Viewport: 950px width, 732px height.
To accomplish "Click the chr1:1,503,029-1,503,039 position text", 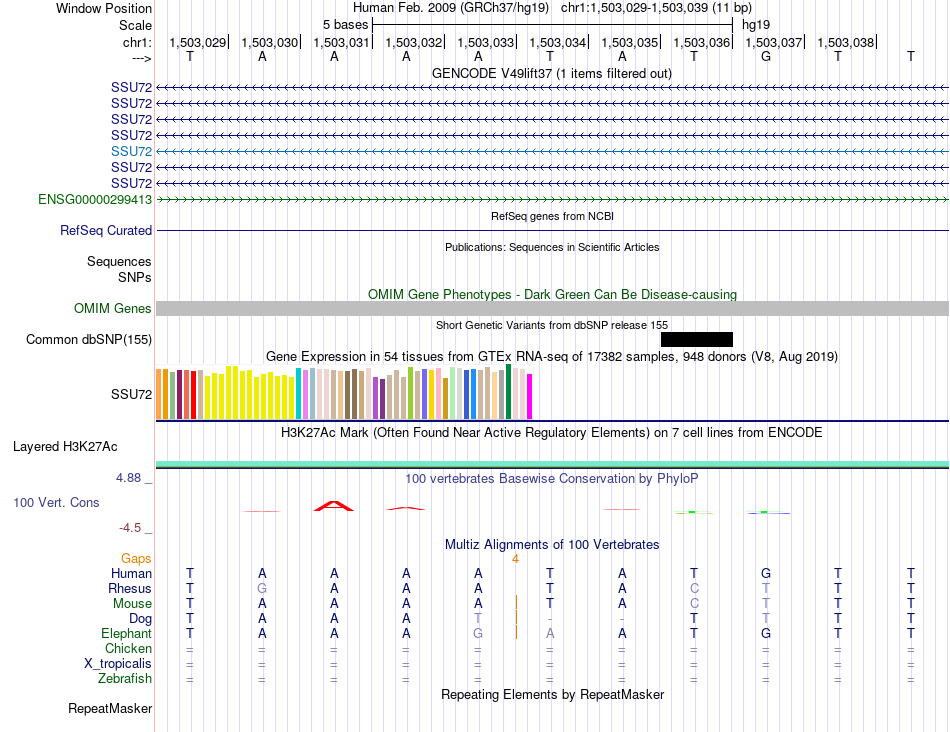I will point(657,8).
